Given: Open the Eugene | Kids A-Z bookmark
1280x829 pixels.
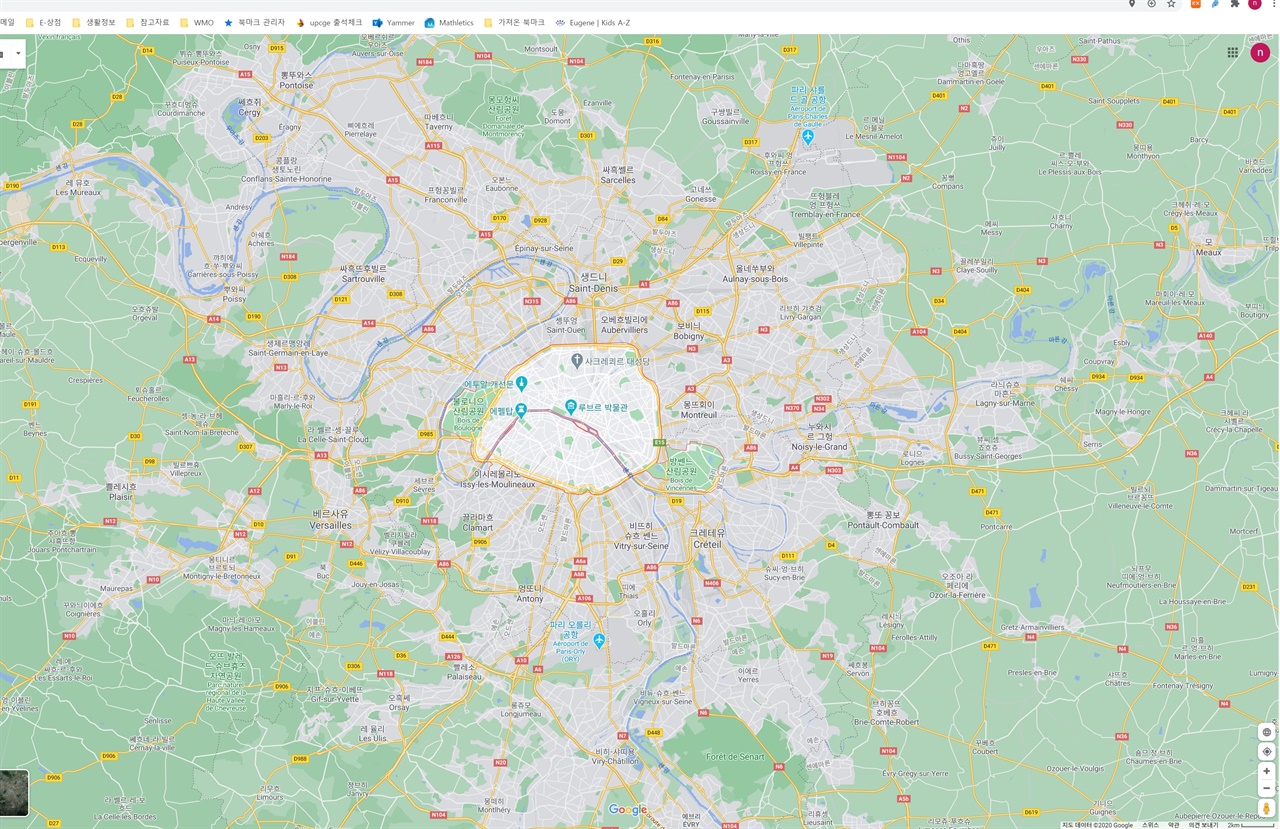Looking at the screenshot, I should pos(593,22).
